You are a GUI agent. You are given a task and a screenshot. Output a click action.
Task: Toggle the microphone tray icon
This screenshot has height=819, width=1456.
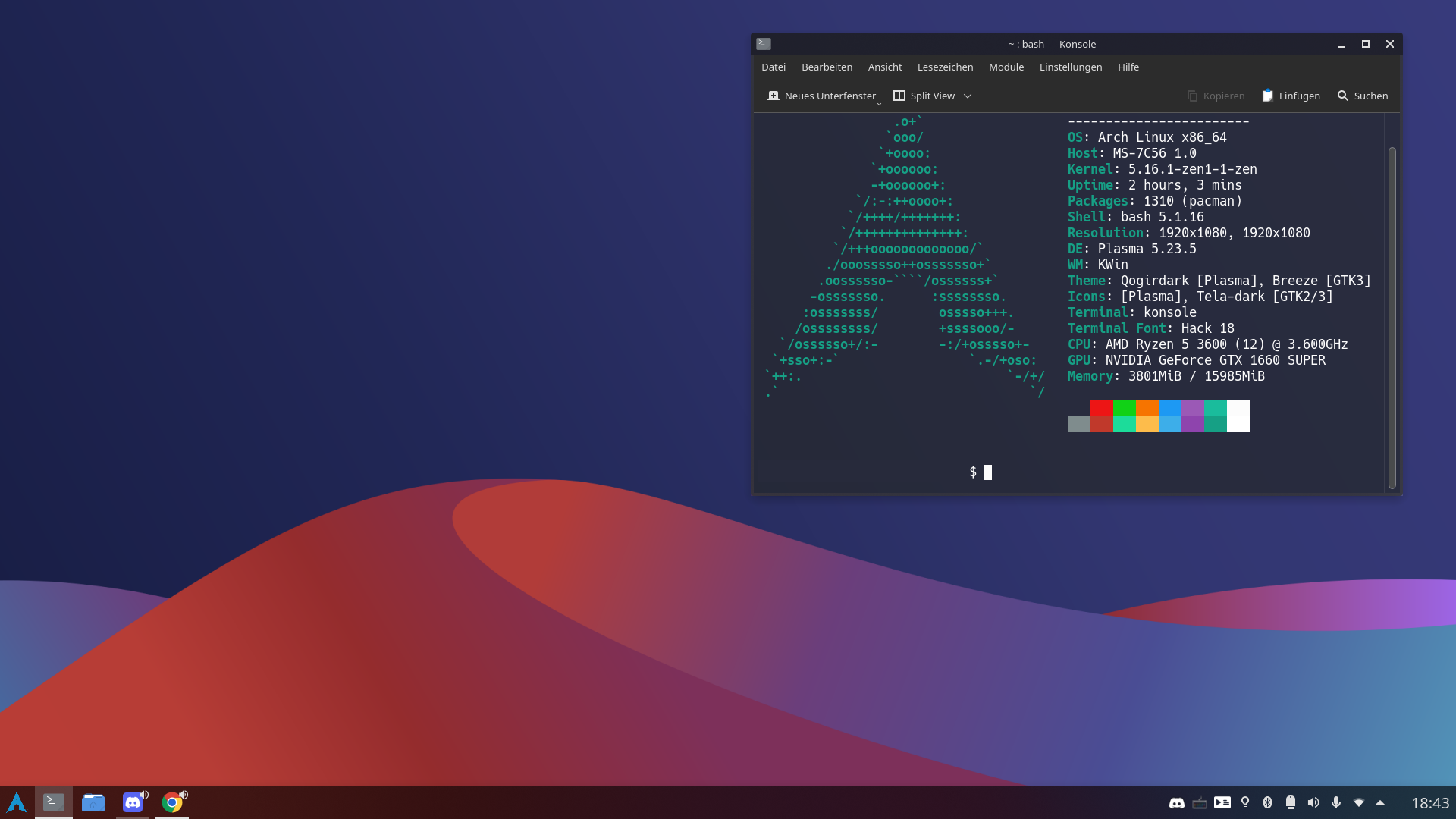(1336, 802)
